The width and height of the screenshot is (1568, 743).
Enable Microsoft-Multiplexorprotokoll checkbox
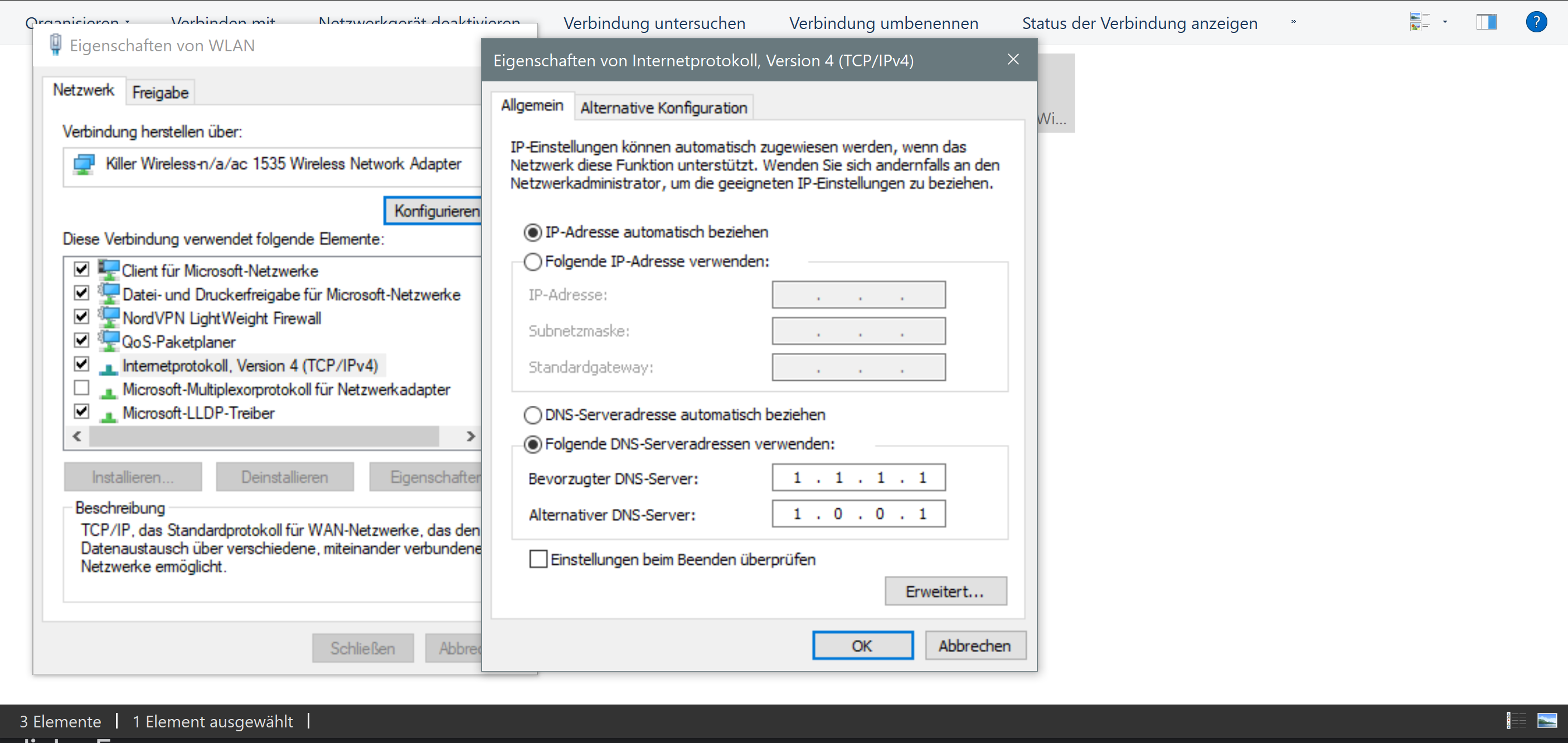tap(81, 389)
